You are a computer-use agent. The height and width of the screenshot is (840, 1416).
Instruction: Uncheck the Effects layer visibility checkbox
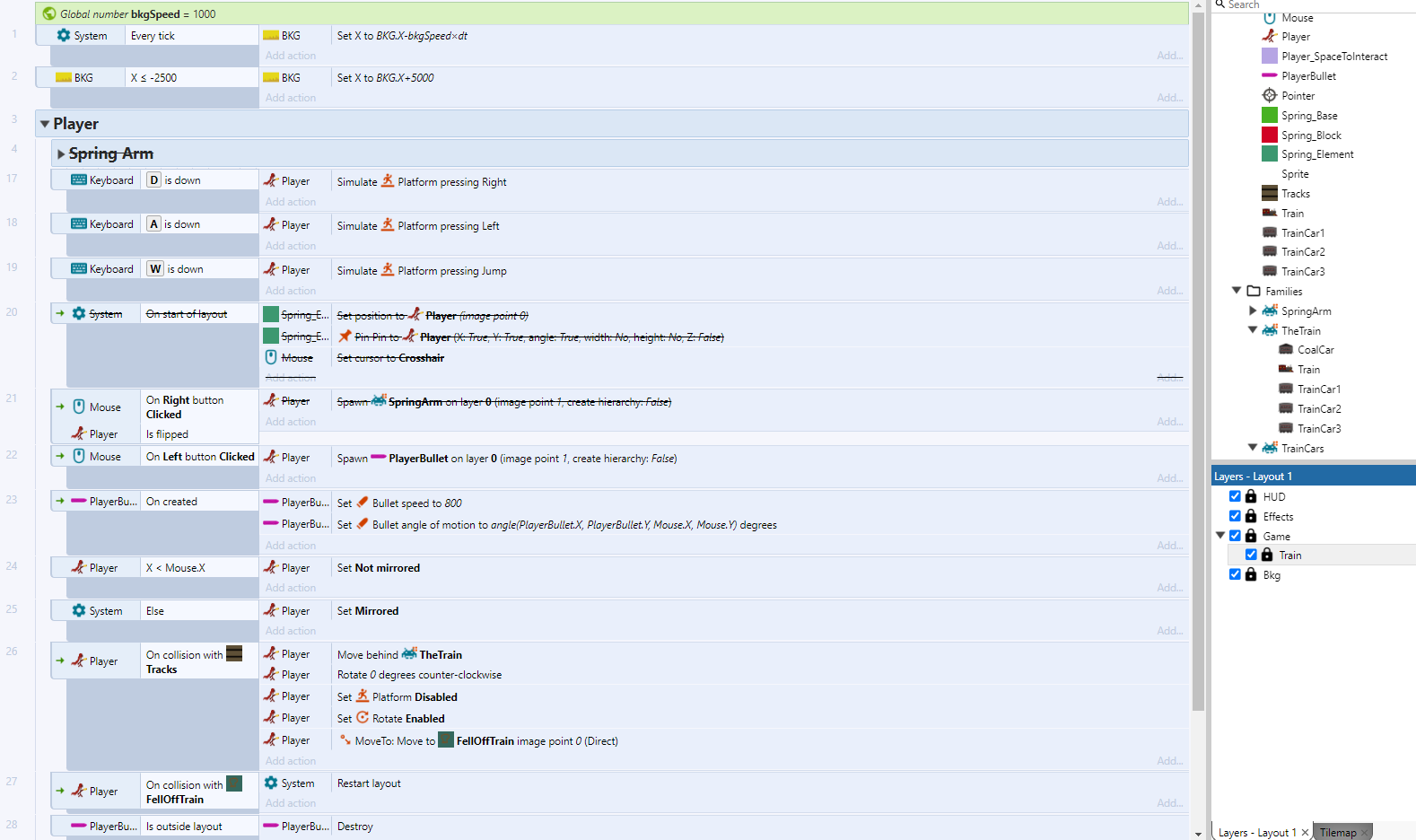[1235, 516]
